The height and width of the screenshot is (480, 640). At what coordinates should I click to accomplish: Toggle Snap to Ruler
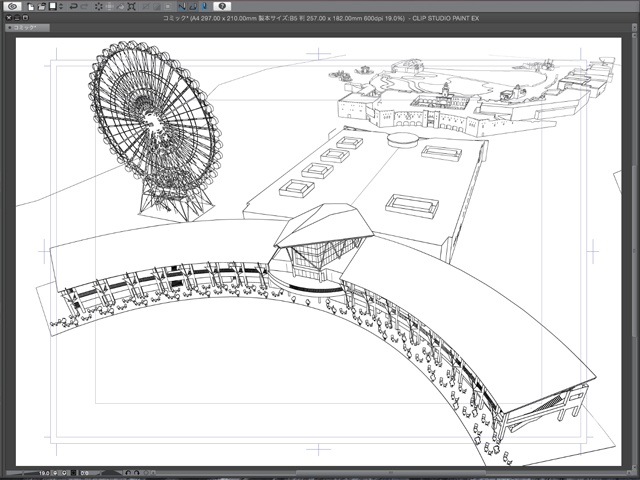[182, 7]
